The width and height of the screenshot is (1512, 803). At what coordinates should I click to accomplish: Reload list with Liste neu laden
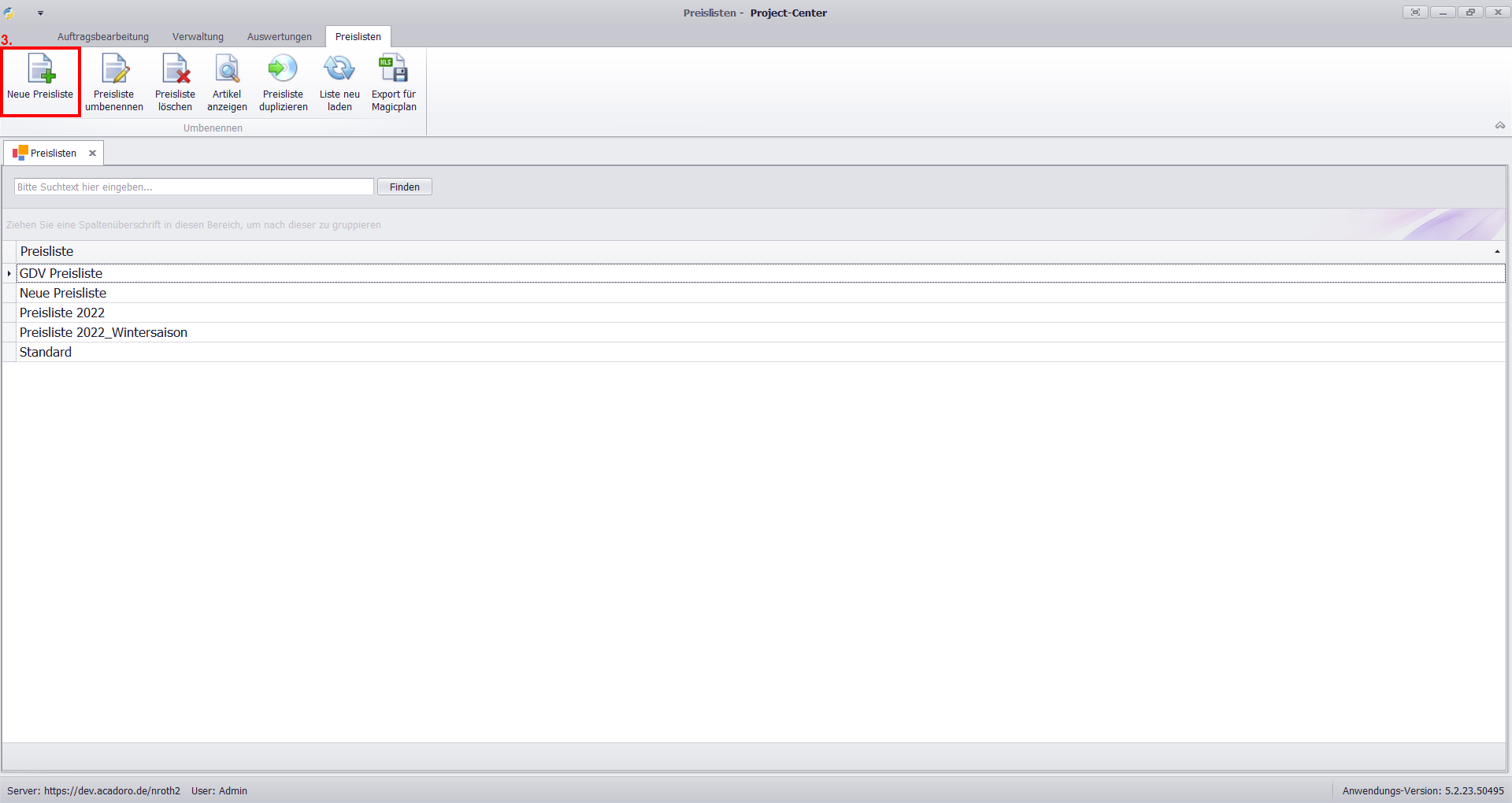pos(339,69)
